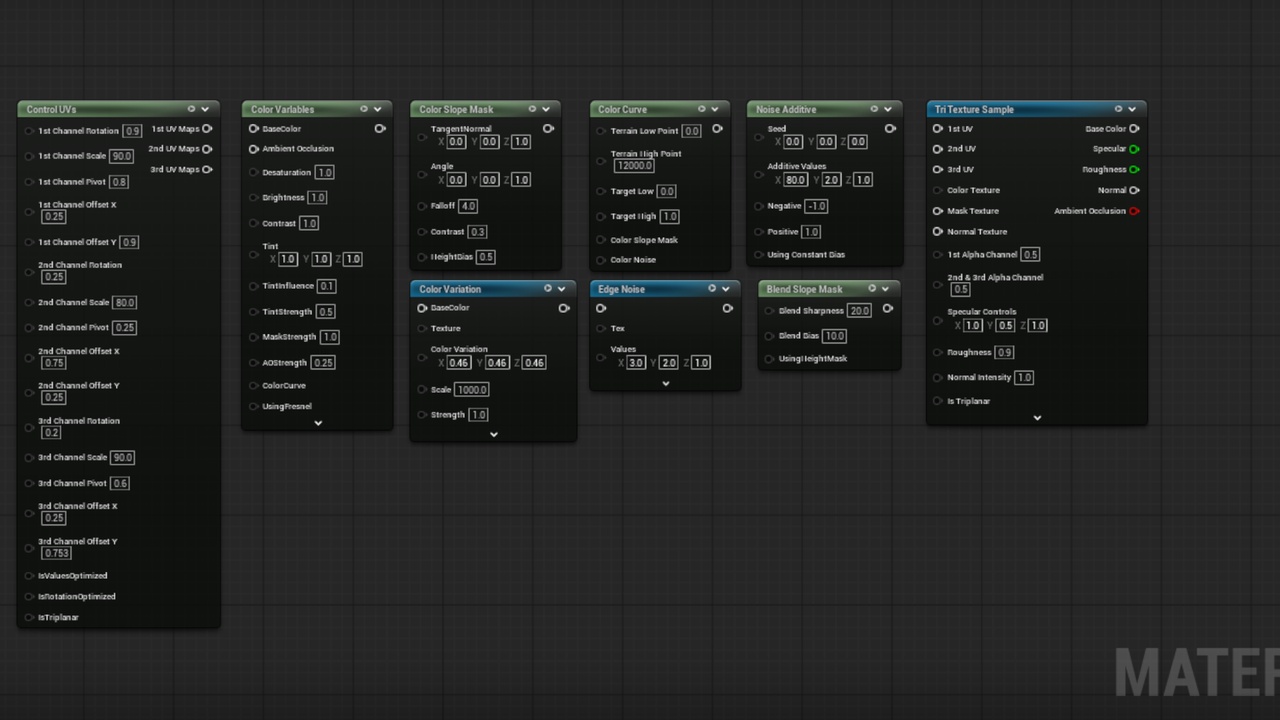Click round icon in Control UVs header

[191, 109]
